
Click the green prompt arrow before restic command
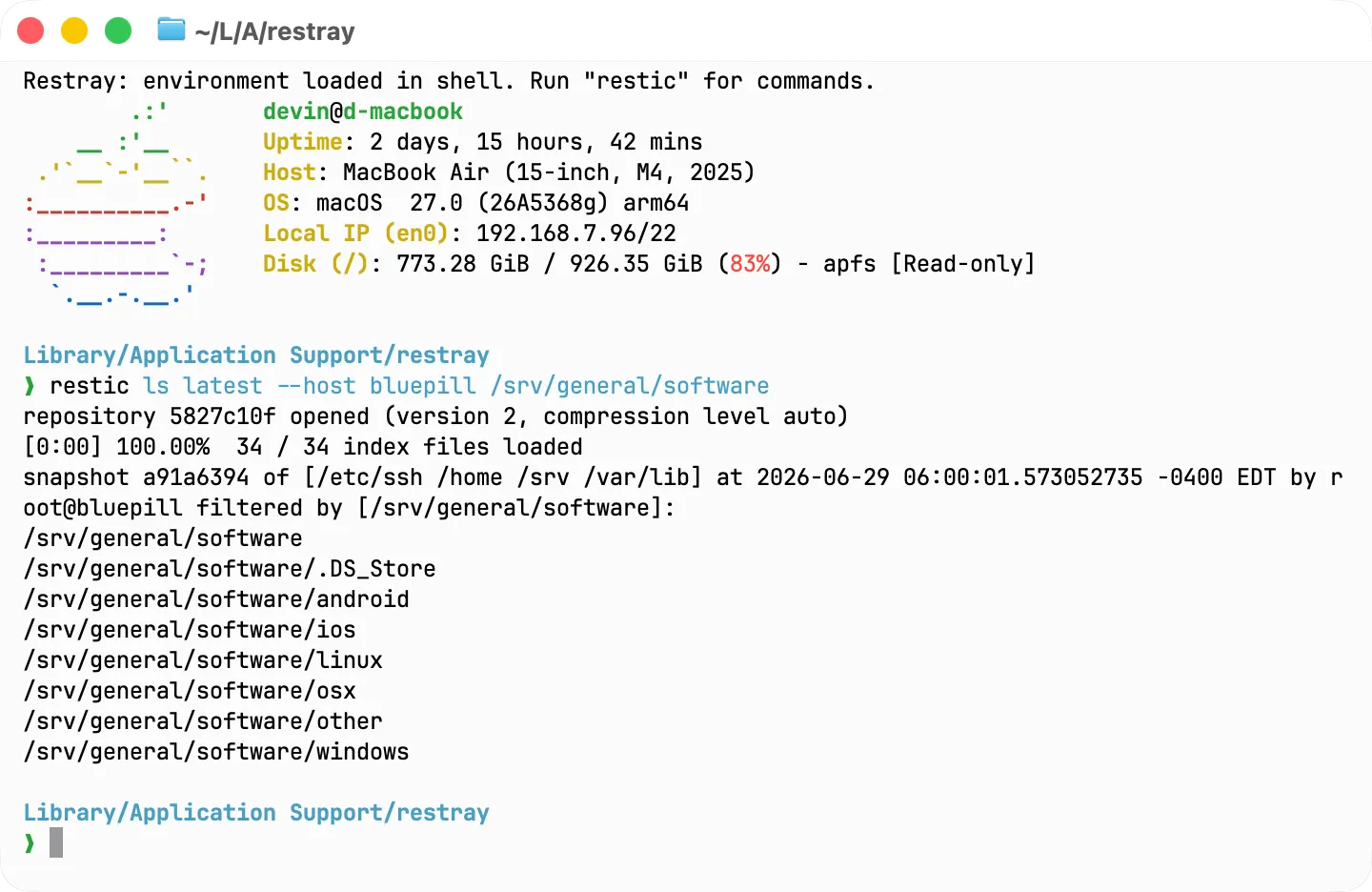pyautogui.click(x=30, y=386)
